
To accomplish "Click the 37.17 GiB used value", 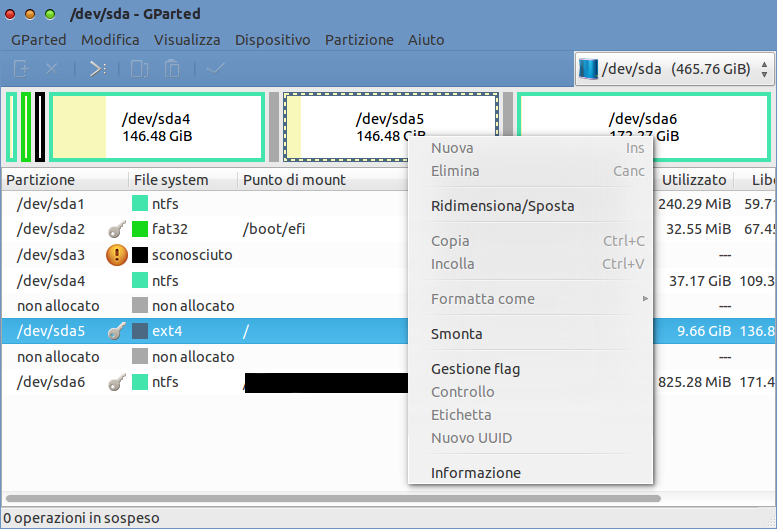I will coord(700,281).
